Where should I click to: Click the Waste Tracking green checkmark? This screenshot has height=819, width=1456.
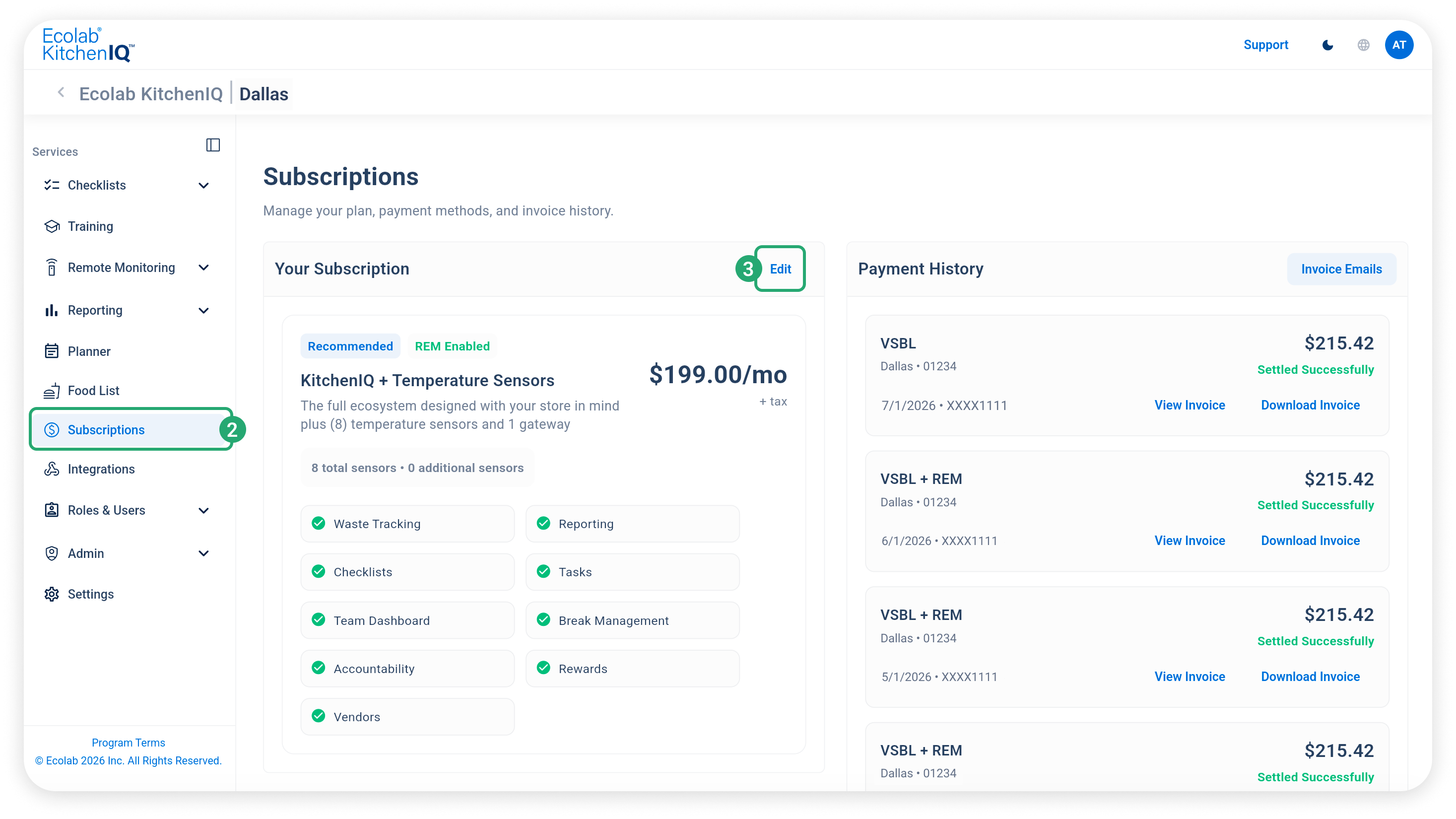[x=318, y=523]
